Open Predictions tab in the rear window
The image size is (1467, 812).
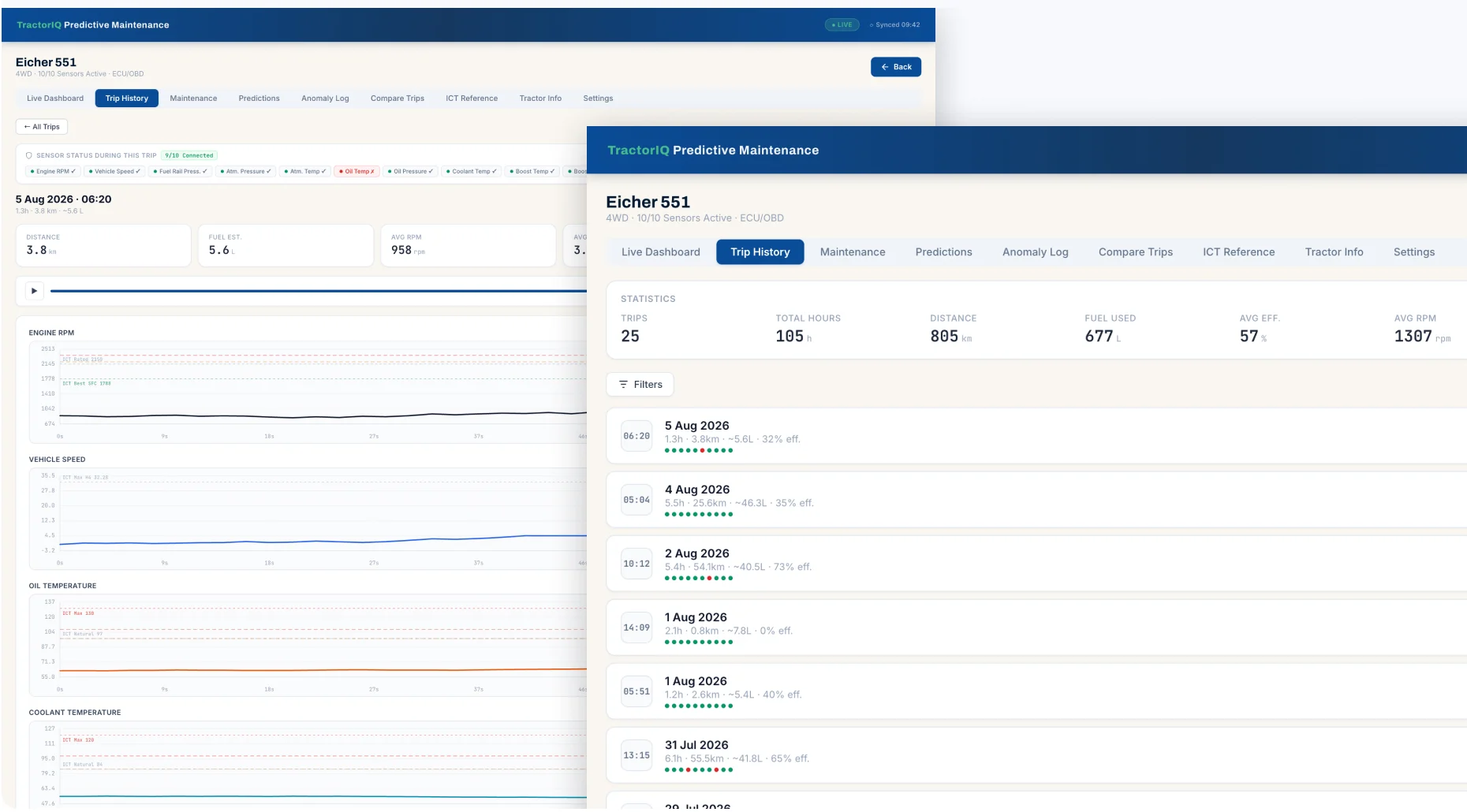(259, 99)
